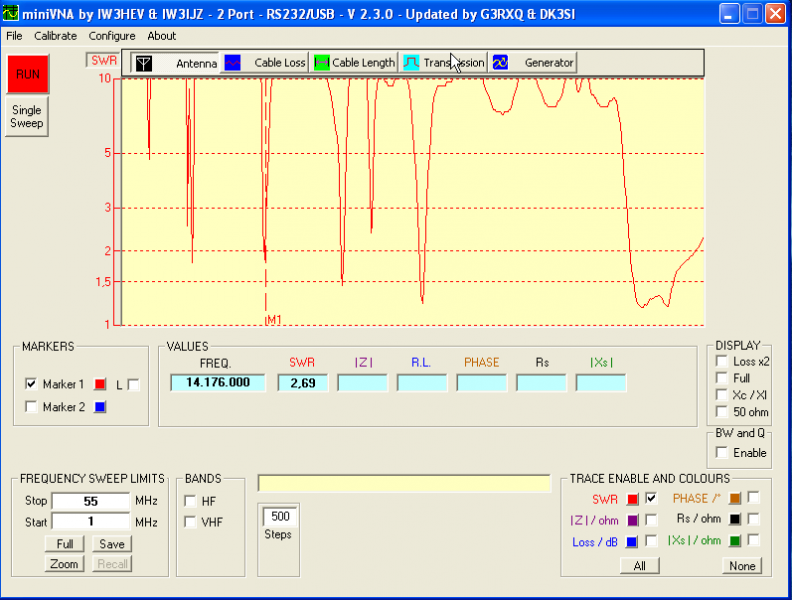Open the File menu
The width and height of the screenshot is (792, 600).
point(14,36)
